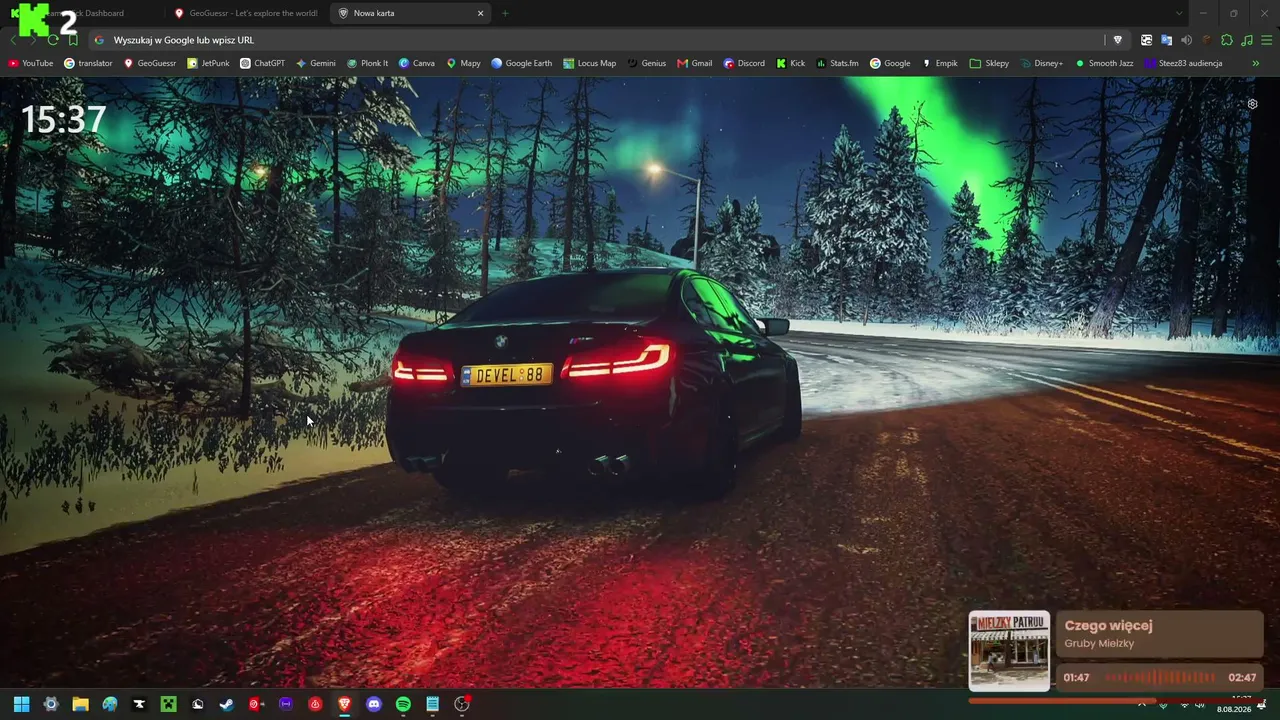Open the Discord bookmark
The width and height of the screenshot is (1280, 720).
tap(743, 63)
